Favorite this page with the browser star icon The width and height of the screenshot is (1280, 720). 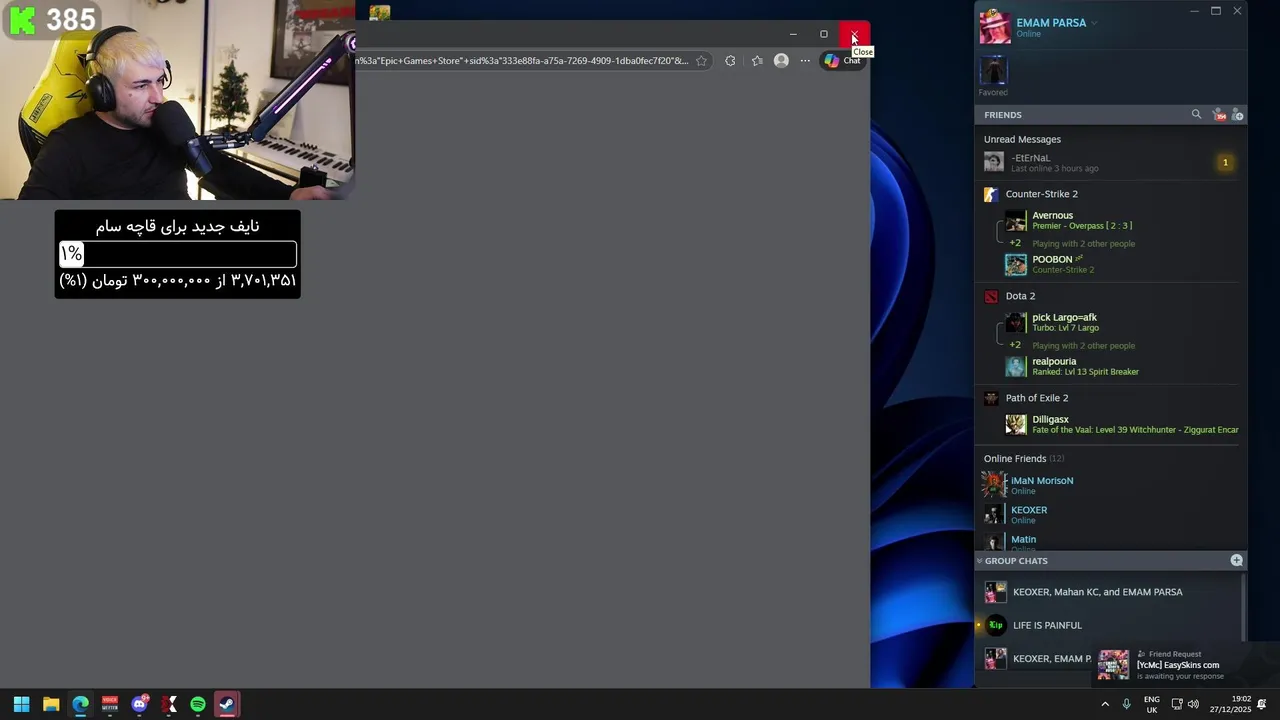tap(701, 61)
